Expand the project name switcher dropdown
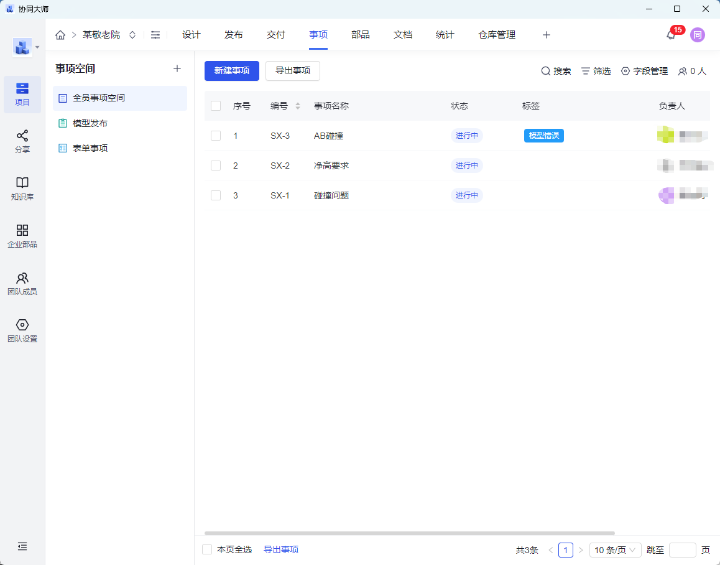720x565 pixels. coord(133,35)
